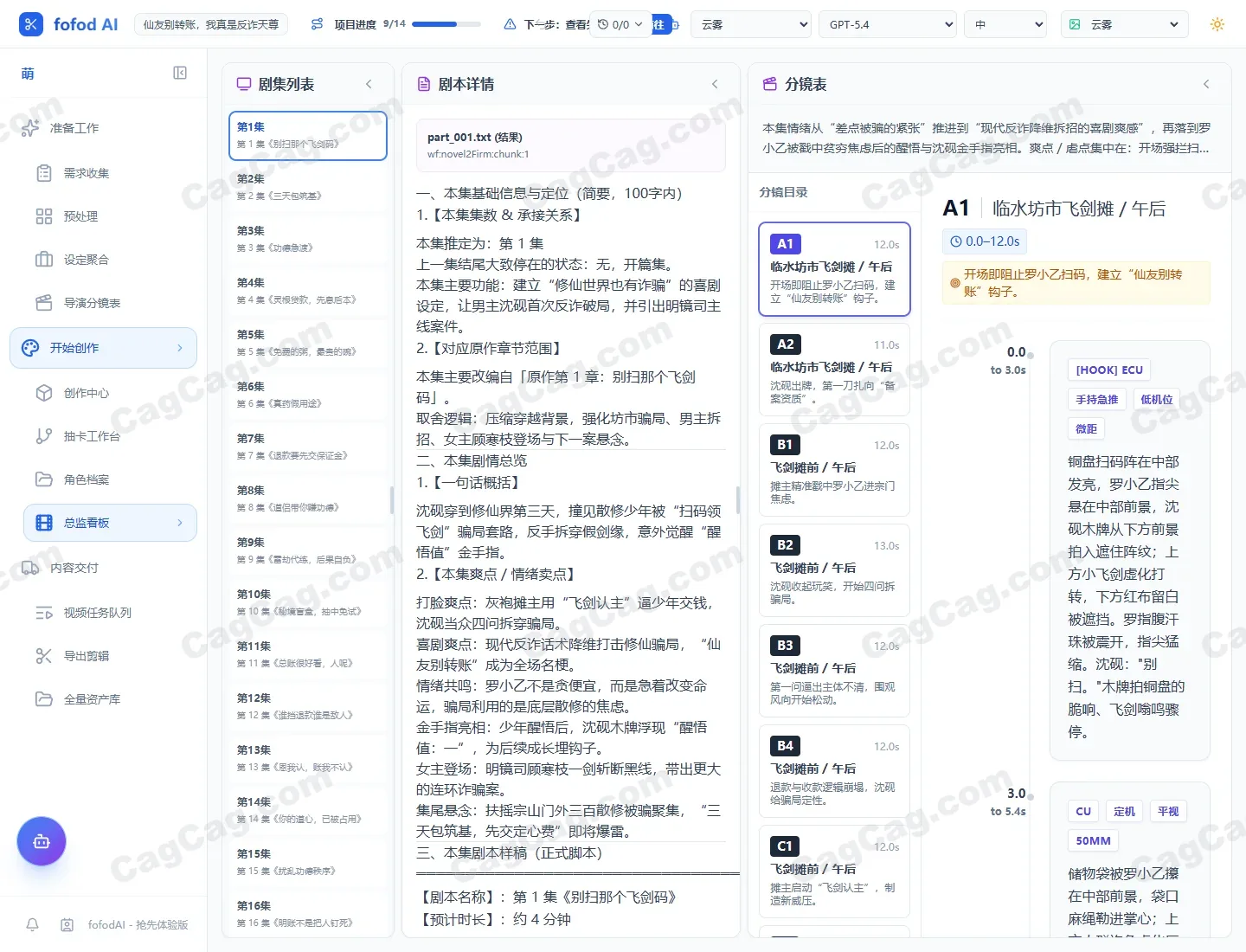Select 内容交付 section in sidebar
This screenshot has width=1246, height=952.
pos(103,568)
